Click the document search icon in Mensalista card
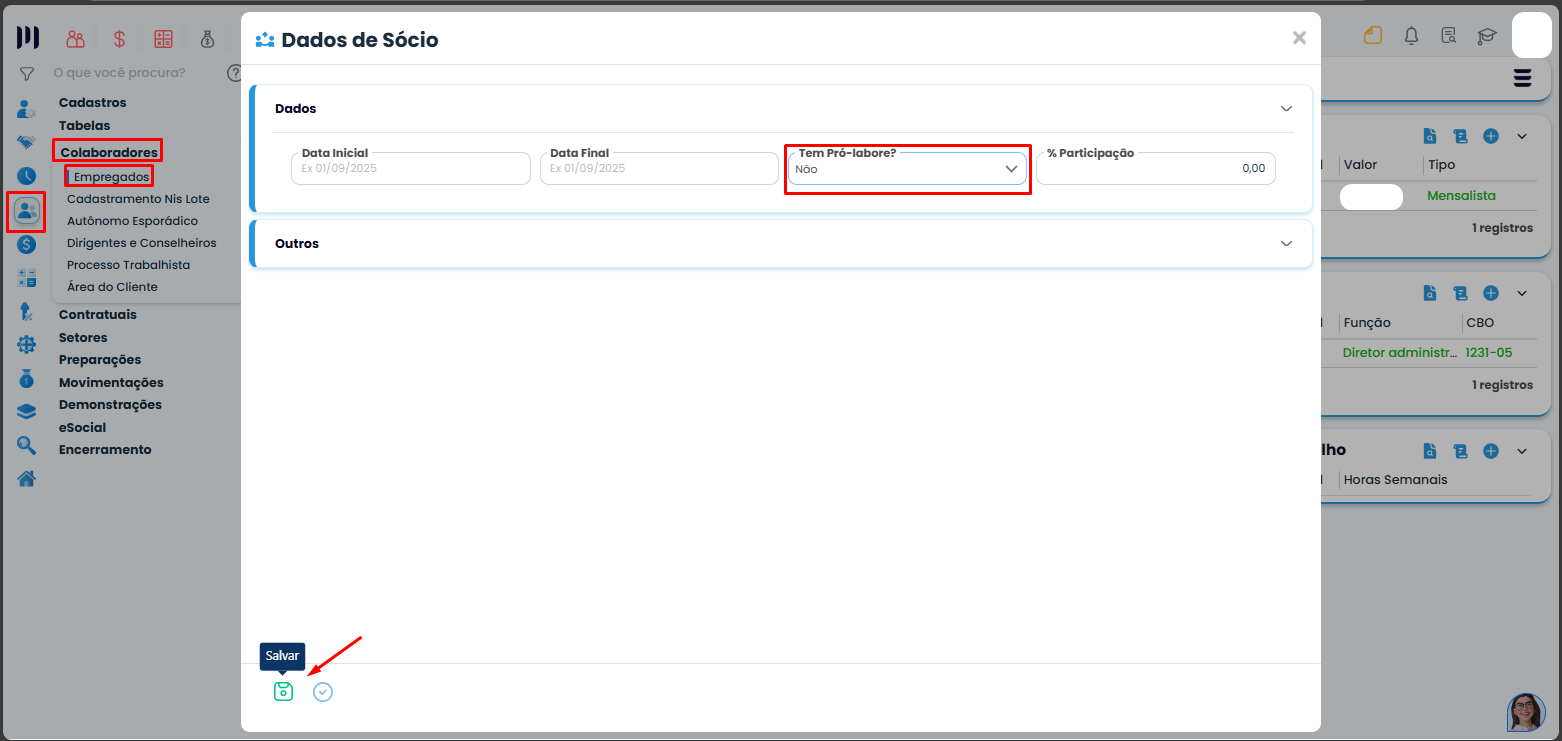The height and width of the screenshot is (741, 1562). pyautogui.click(x=1431, y=136)
